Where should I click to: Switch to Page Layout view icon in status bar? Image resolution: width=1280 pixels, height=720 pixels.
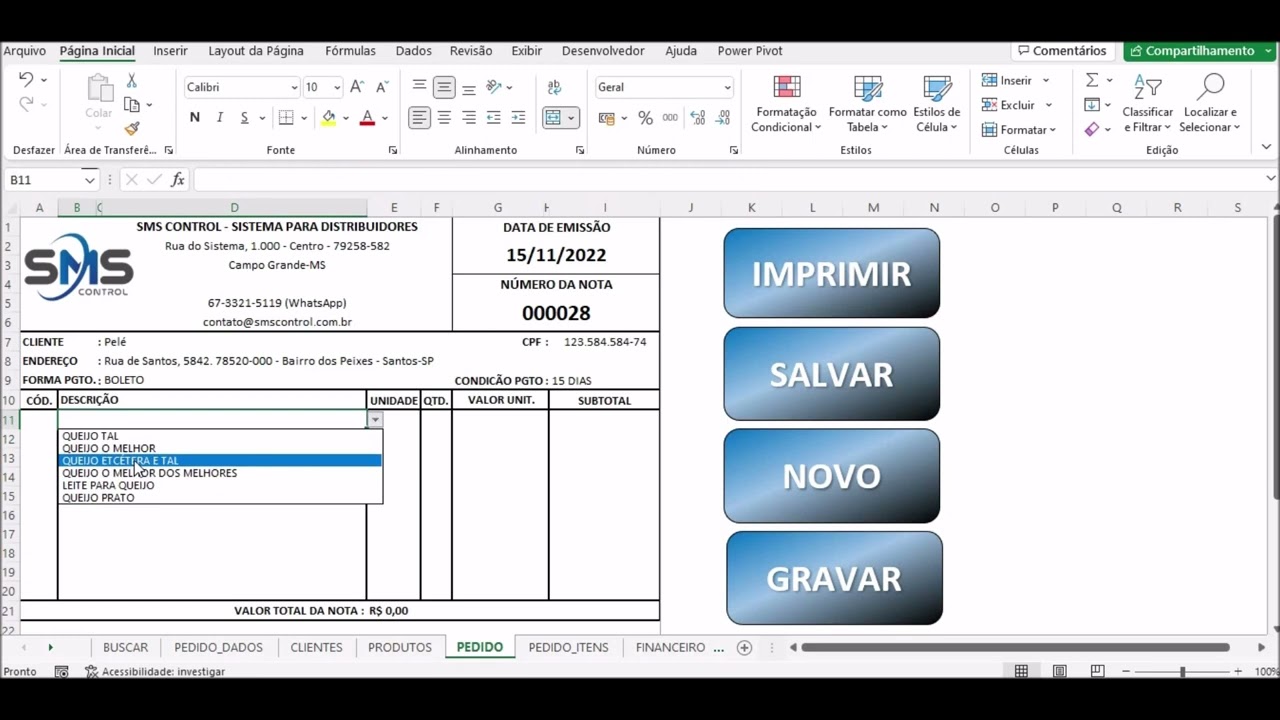[x=1060, y=671]
